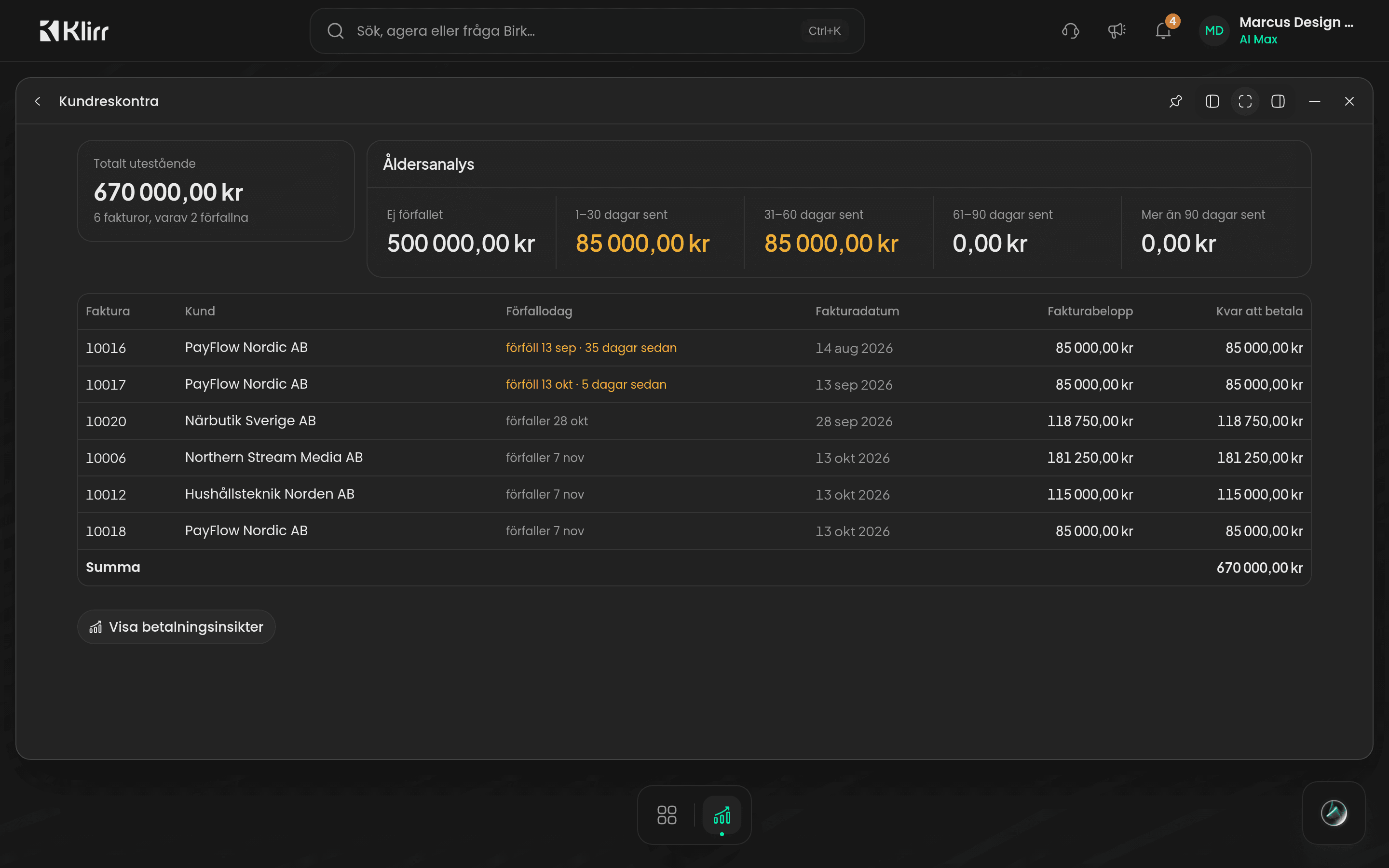This screenshot has height=868, width=1389.
Task: Sort by Fakturadatum column header
Action: click(857, 311)
